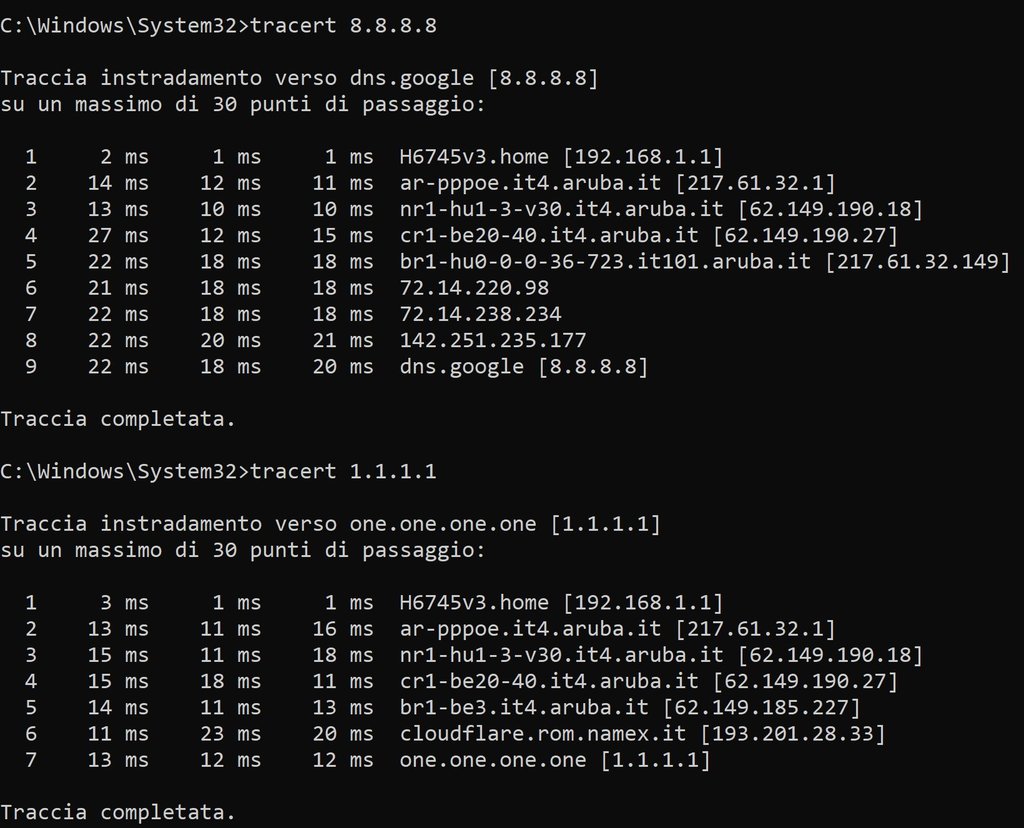This screenshot has width=1024, height=828.
Task: Click the 72.14.238.234 hop address
Action: [x=479, y=314]
